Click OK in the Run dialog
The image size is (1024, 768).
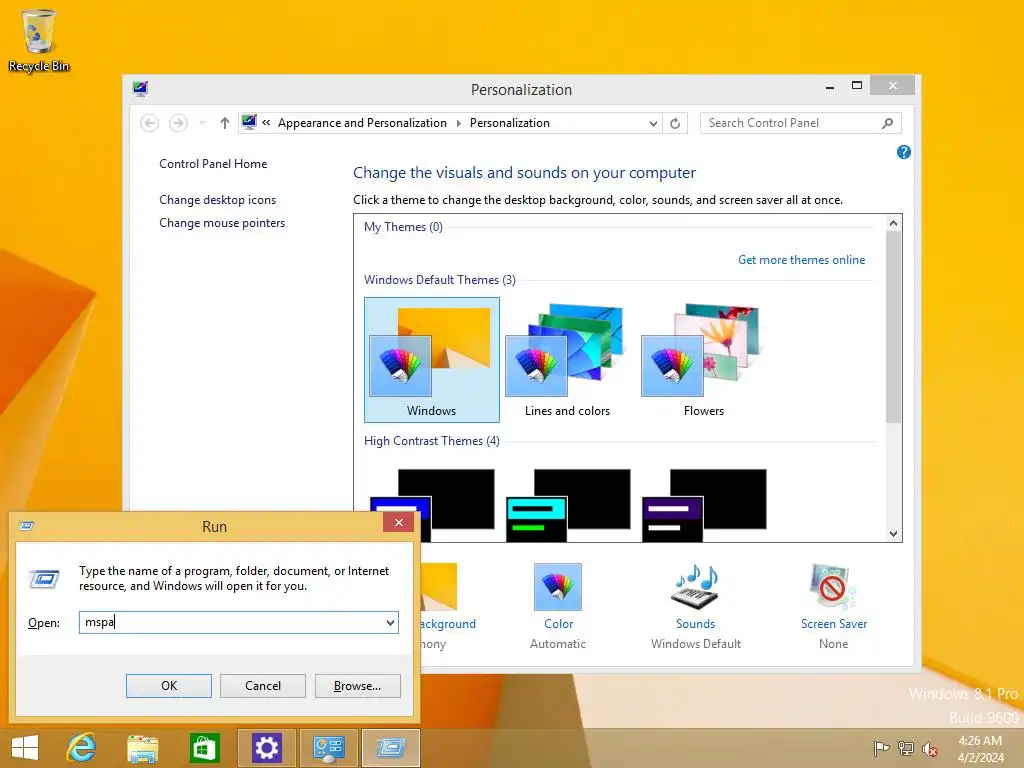[x=168, y=686]
